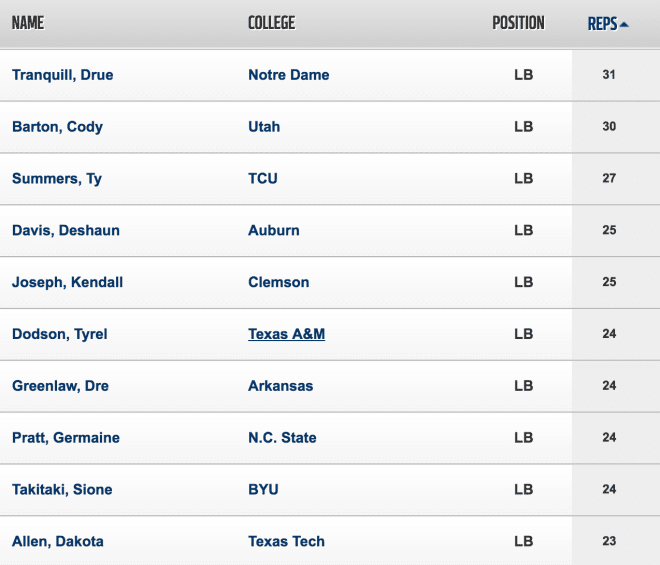Go to the Clemson college link

point(278,282)
